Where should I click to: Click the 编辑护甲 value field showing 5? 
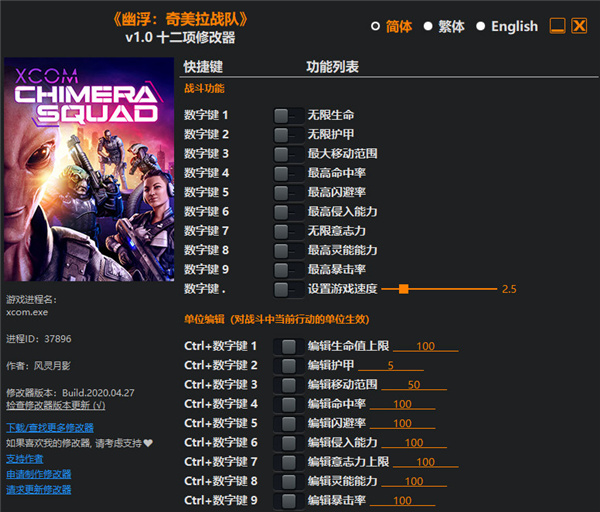(x=391, y=365)
